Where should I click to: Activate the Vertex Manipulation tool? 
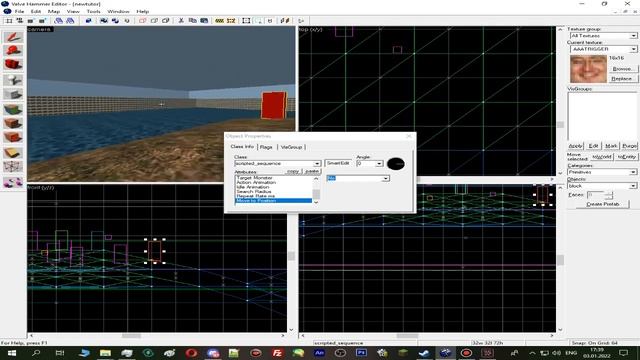coord(13,167)
